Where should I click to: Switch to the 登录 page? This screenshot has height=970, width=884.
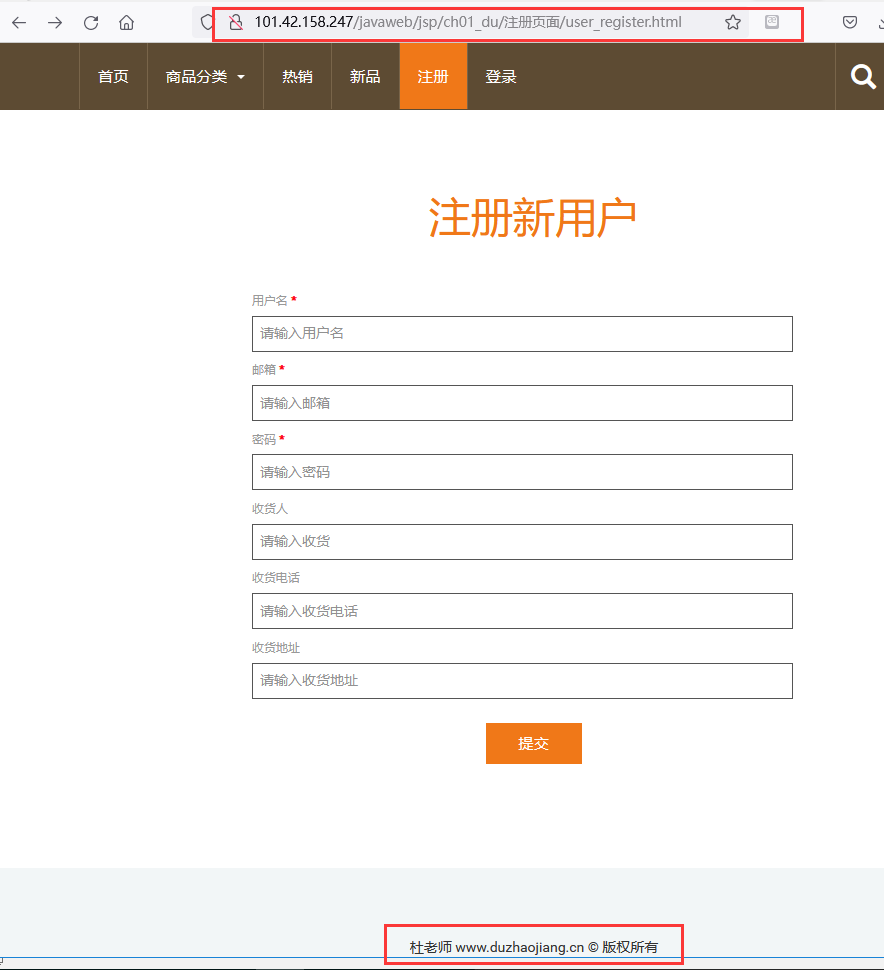pos(501,77)
